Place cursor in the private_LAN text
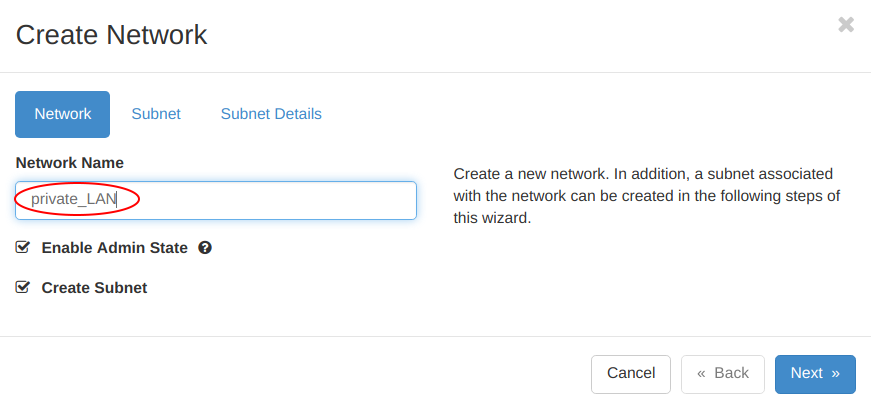 tap(74, 199)
